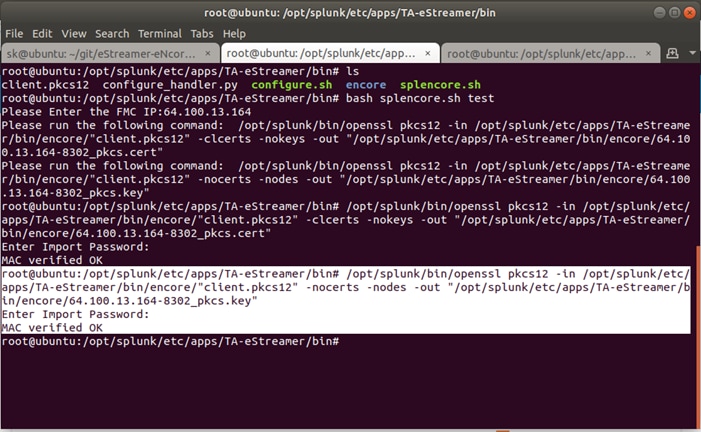Screen dimensions: 701x432
Task: Click the highlighted 'Enter Import Password:' line
Action: [x=75, y=314]
